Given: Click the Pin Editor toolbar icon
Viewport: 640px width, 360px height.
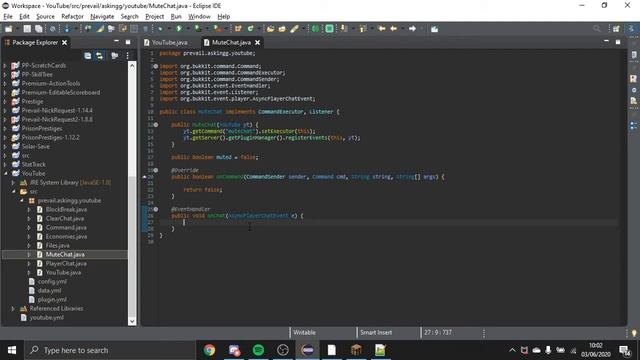Looking at the screenshot, I should pos(434,29).
